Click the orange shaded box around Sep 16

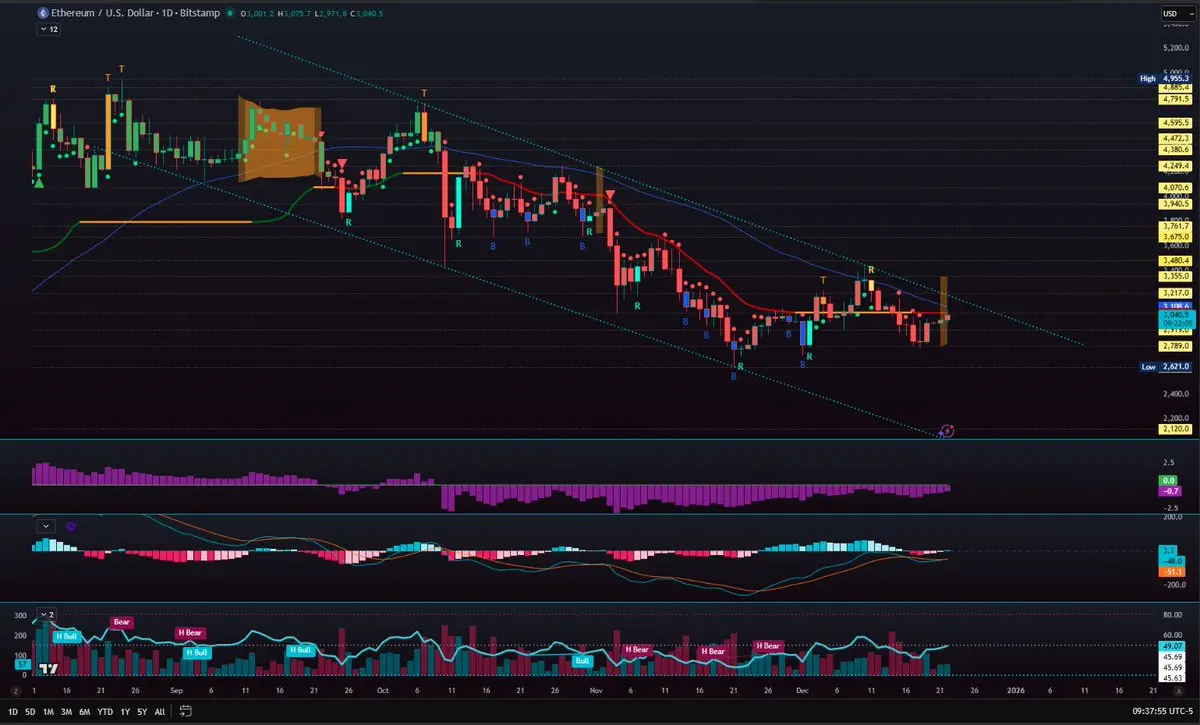coord(280,138)
